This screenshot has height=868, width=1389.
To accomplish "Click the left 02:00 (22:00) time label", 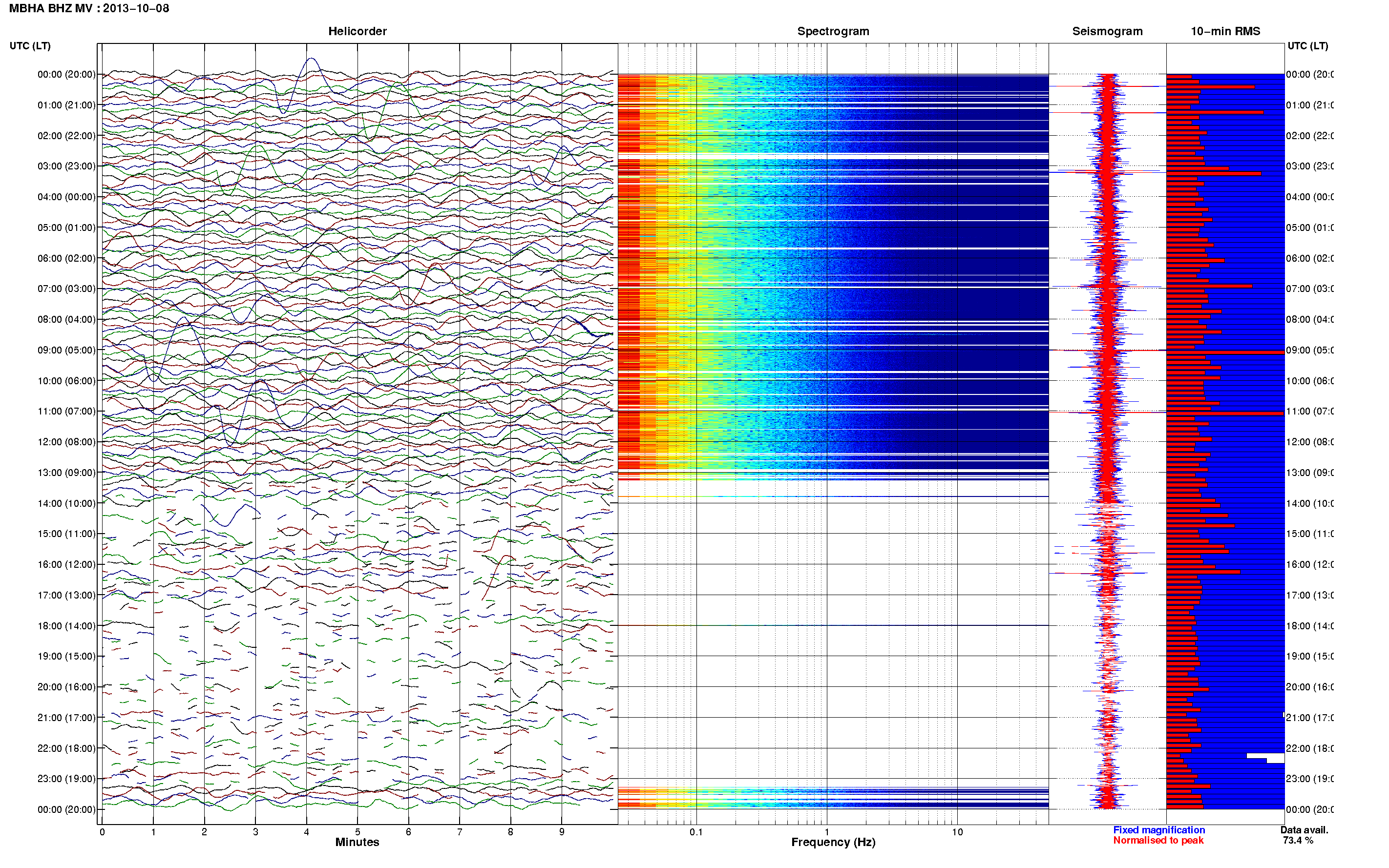I will point(66,136).
